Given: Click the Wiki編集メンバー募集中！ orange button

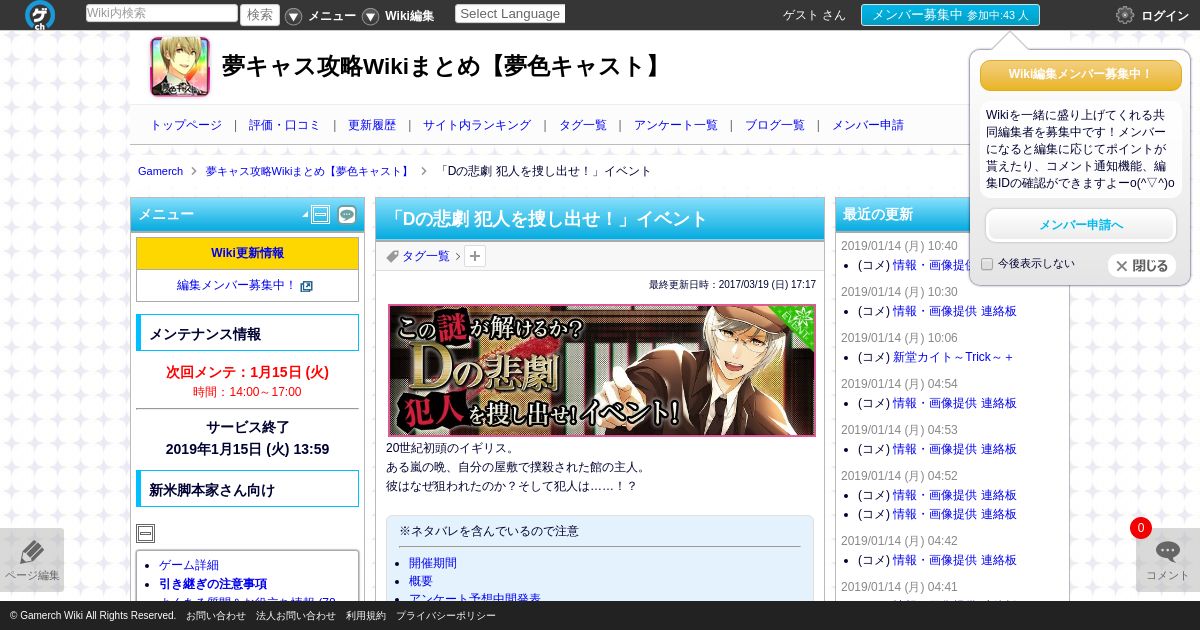Looking at the screenshot, I should click(x=1081, y=75).
